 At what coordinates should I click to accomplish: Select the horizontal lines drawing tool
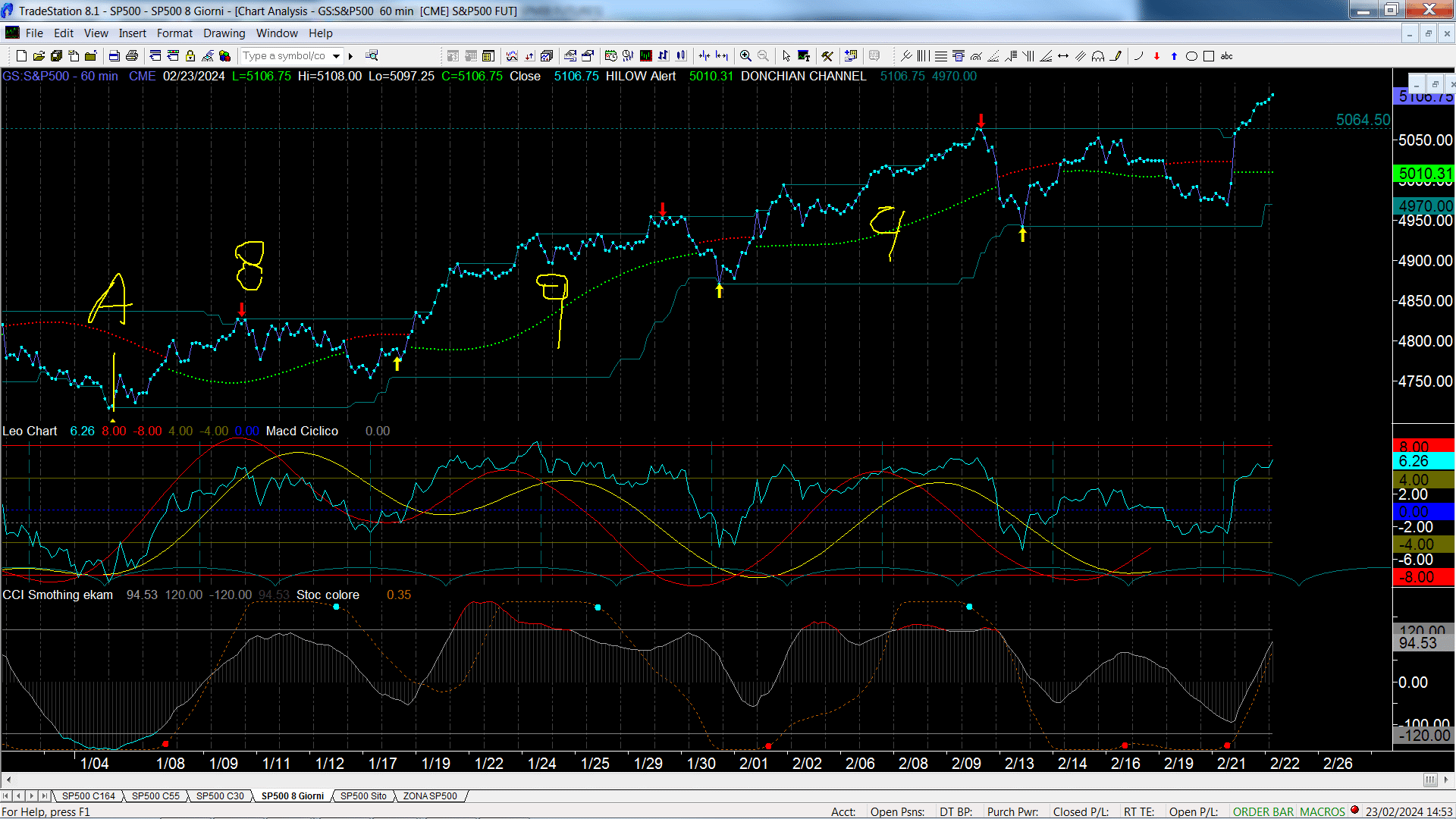click(941, 56)
